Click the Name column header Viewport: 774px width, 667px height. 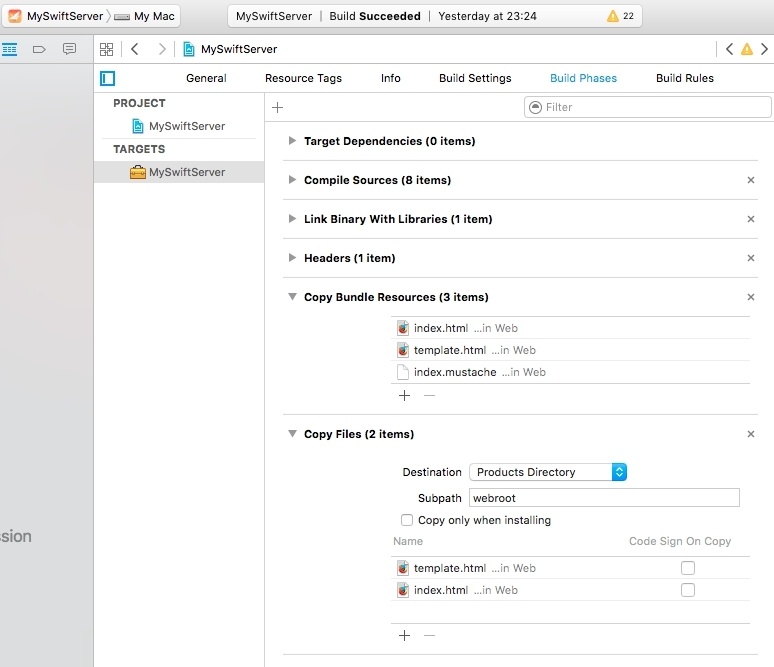pos(408,541)
